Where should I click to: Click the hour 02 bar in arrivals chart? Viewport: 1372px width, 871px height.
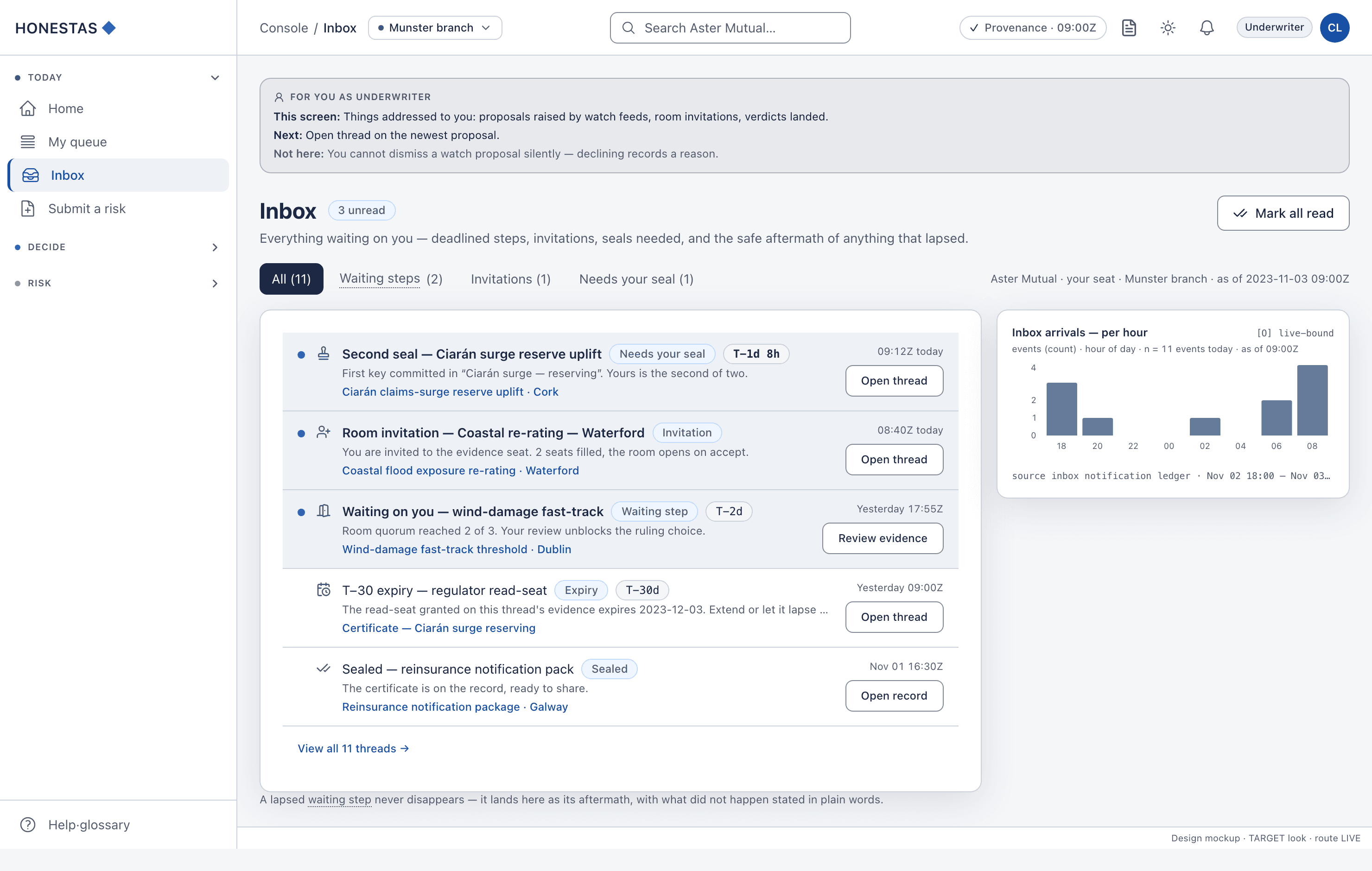(1205, 427)
